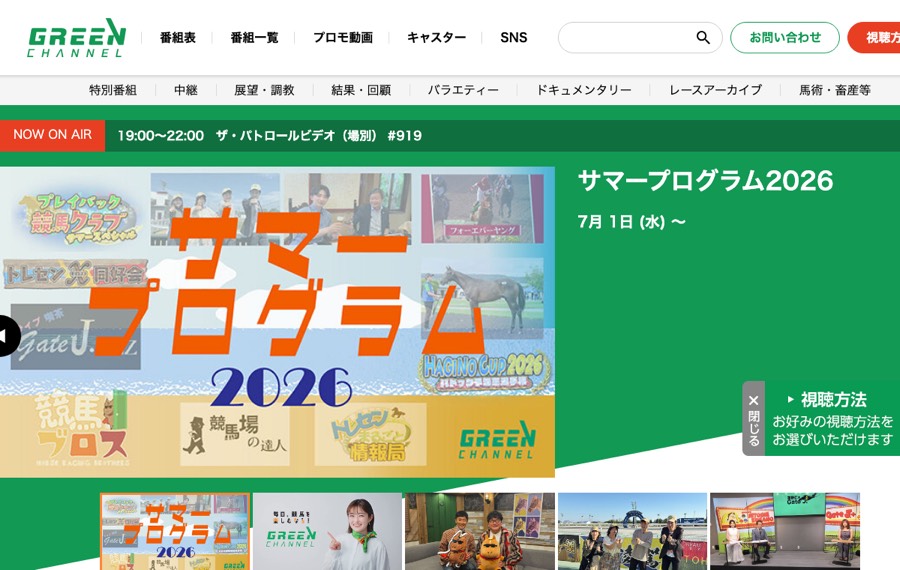Image resolution: width=900 pixels, height=570 pixels.
Task: Click the お問い合わせ button
Action: [785, 38]
